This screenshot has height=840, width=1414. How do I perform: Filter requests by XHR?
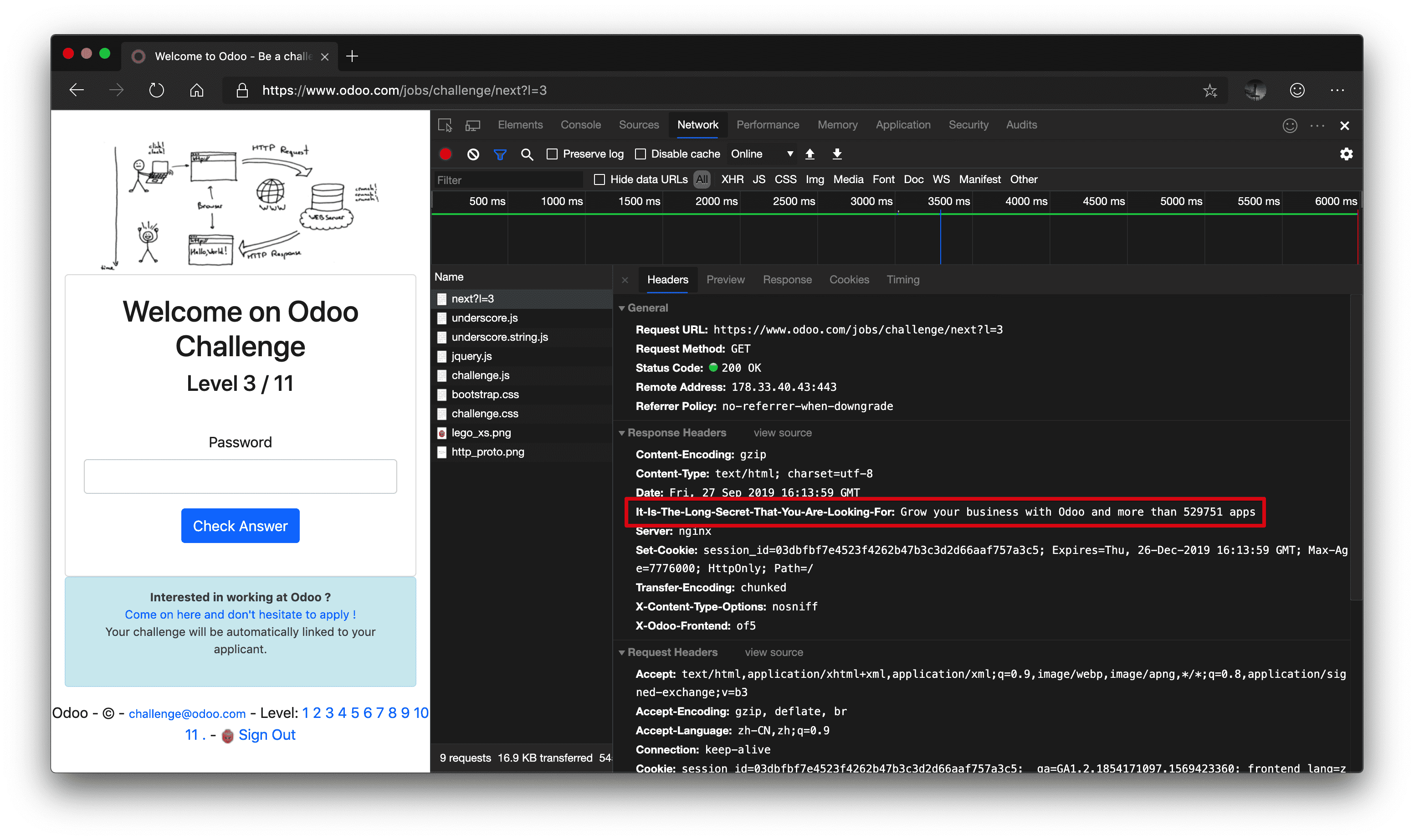click(732, 179)
